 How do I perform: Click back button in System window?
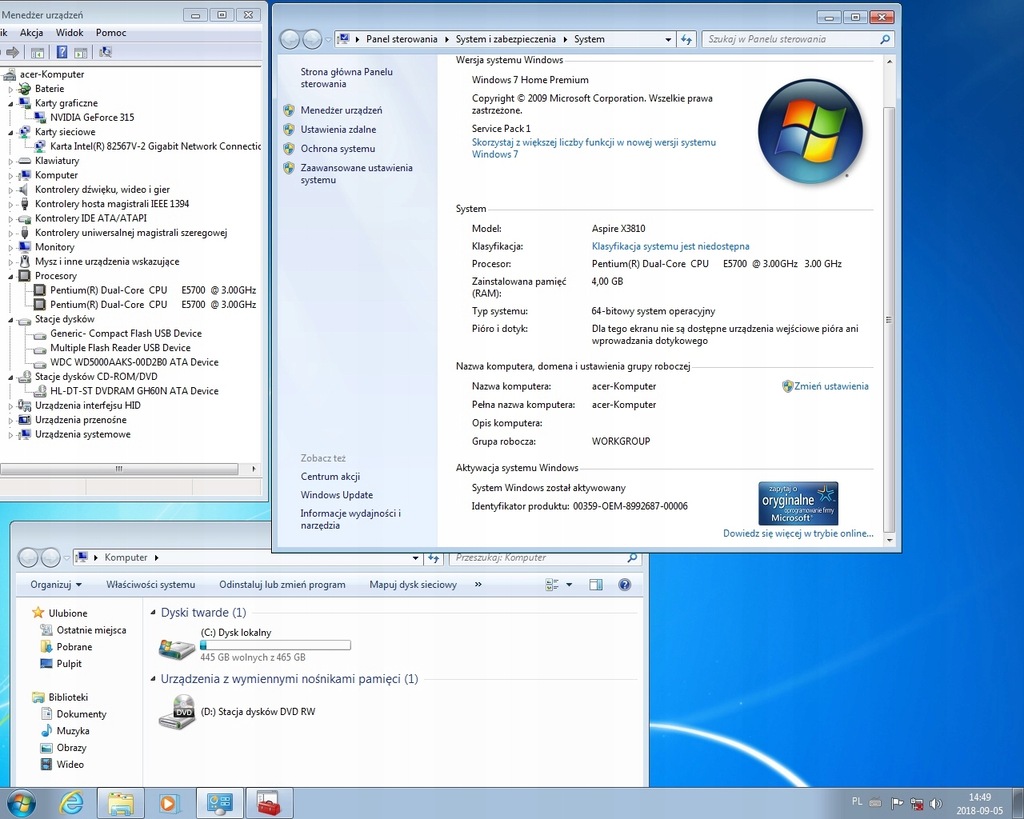[289, 40]
